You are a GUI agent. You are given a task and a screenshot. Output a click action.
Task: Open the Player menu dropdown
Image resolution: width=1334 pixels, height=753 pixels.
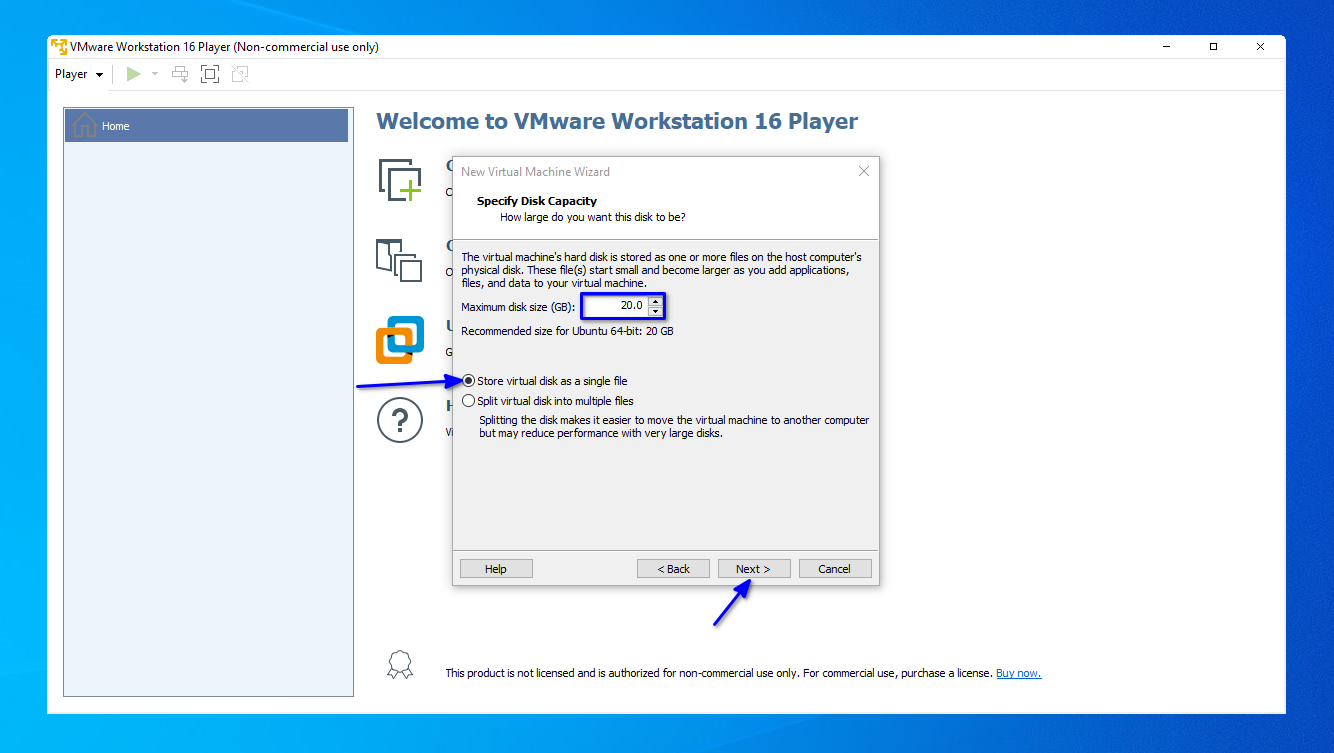(x=79, y=74)
